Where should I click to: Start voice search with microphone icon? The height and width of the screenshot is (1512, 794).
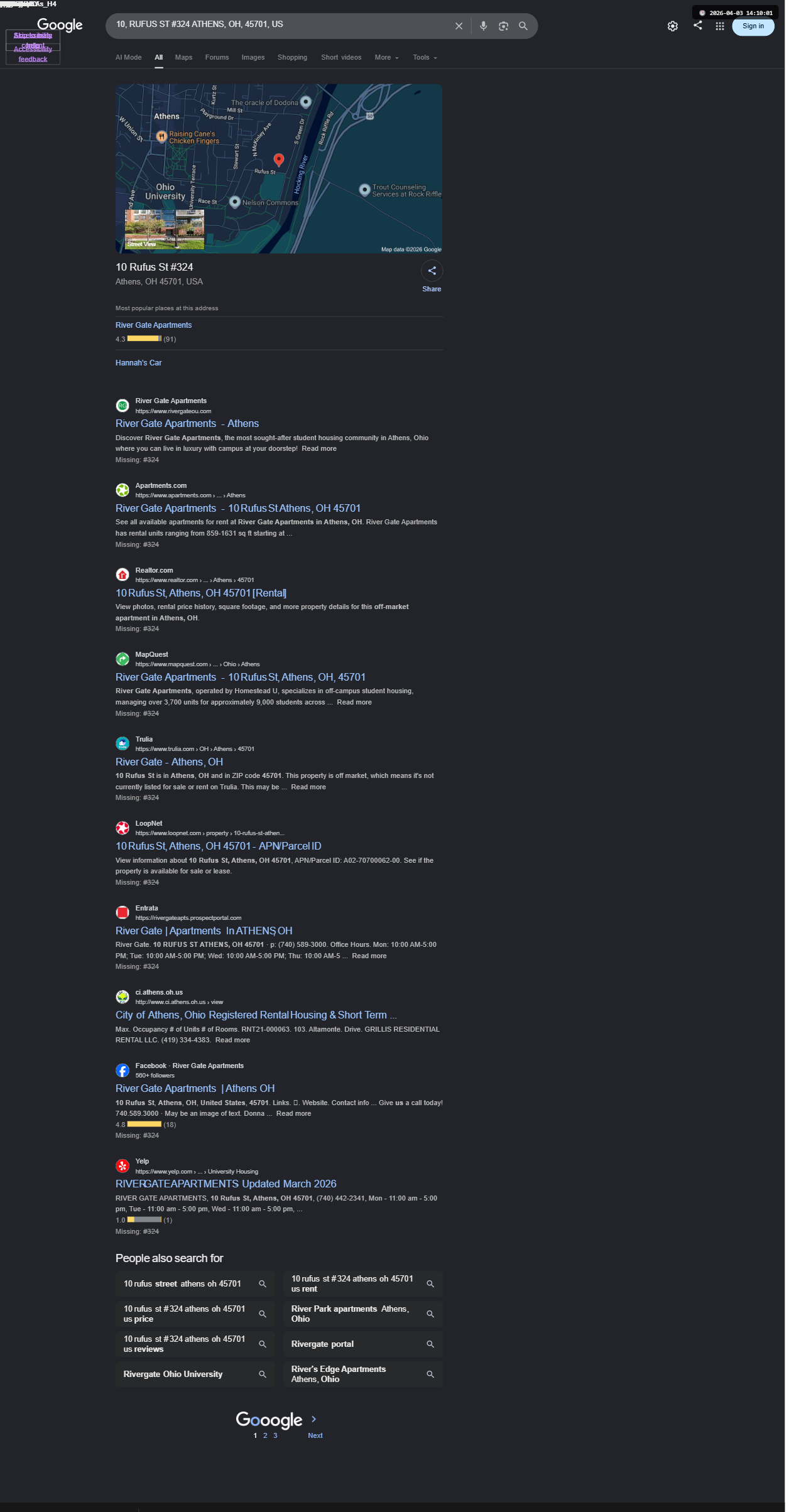coord(483,26)
